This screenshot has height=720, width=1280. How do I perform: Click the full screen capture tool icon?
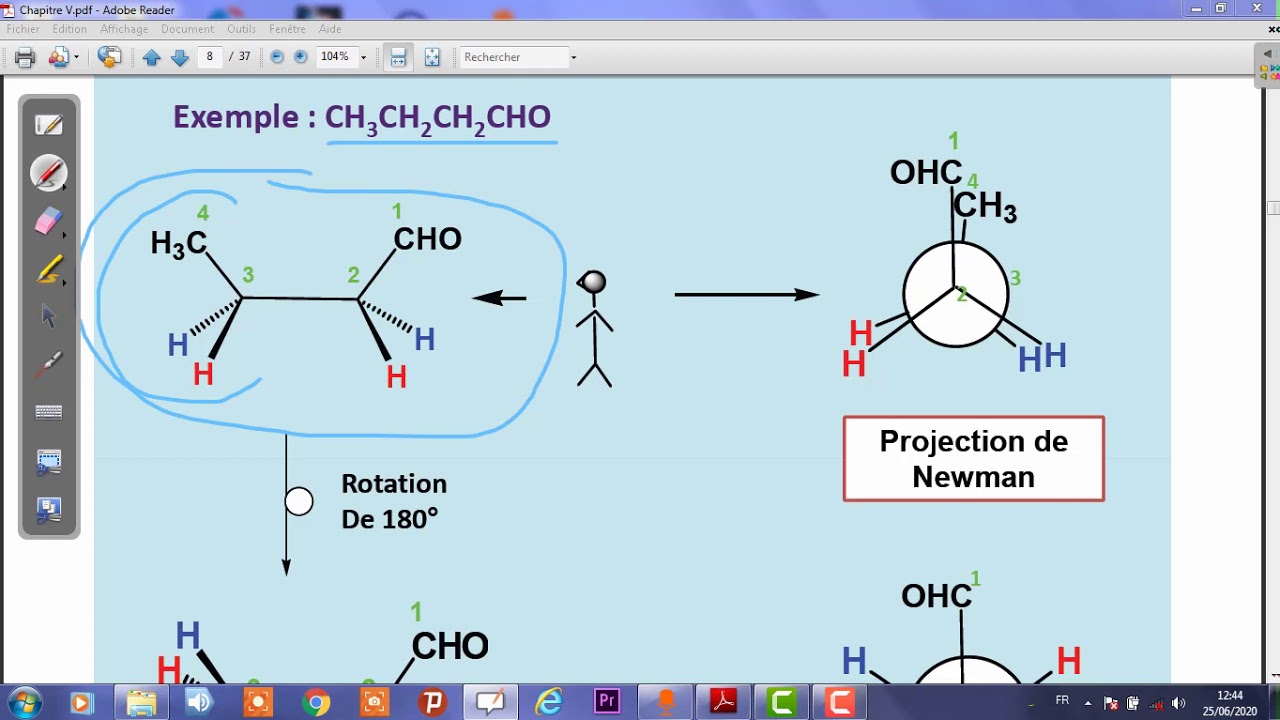pyautogui.click(x=48, y=511)
